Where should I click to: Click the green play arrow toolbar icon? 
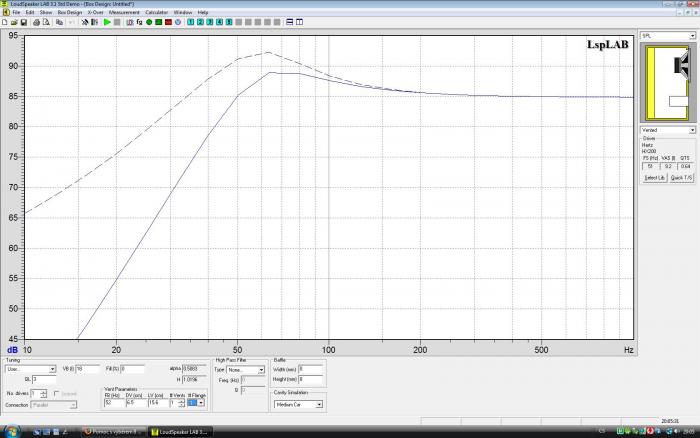[107, 21]
